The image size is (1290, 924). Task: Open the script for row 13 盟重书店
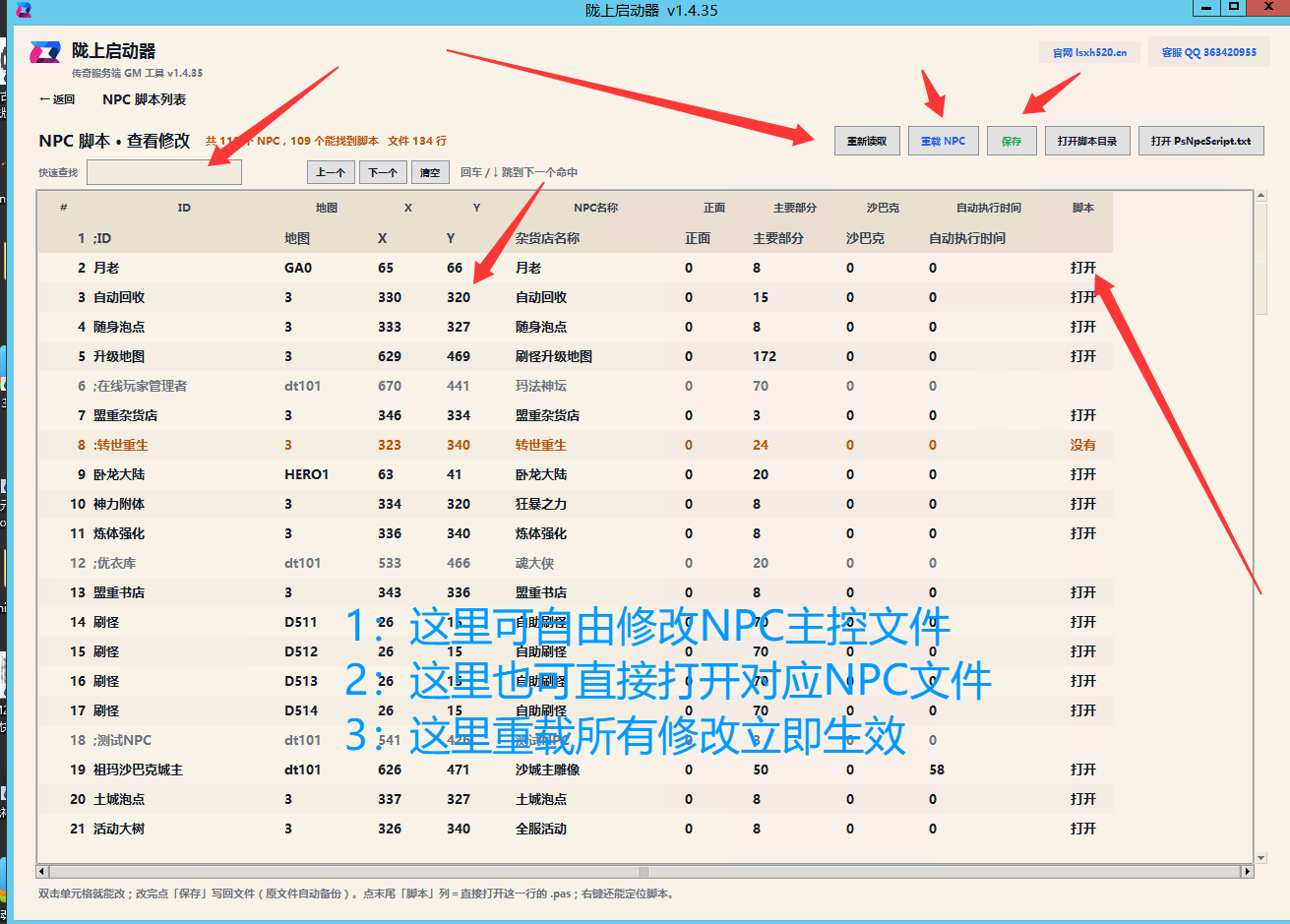tap(1083, 592)
